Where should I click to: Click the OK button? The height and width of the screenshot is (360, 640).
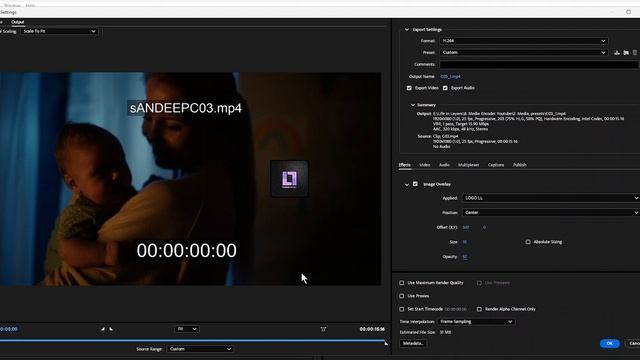(x=610, y=344)
